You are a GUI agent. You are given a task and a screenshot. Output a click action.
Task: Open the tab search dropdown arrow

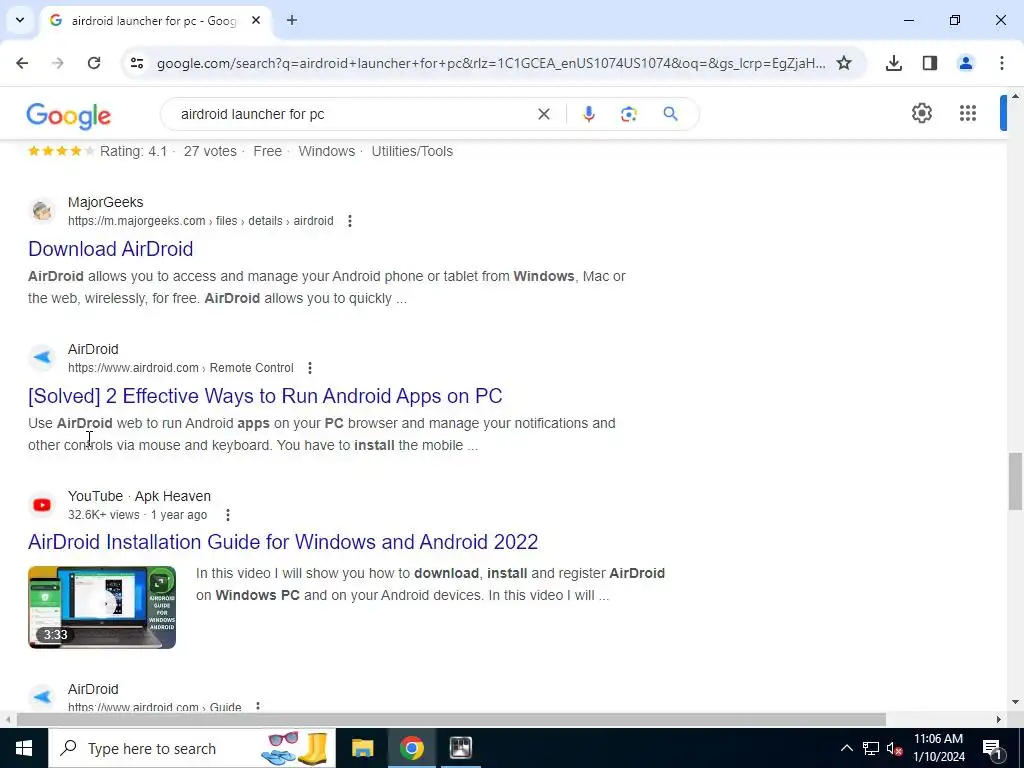pos(20,20)
